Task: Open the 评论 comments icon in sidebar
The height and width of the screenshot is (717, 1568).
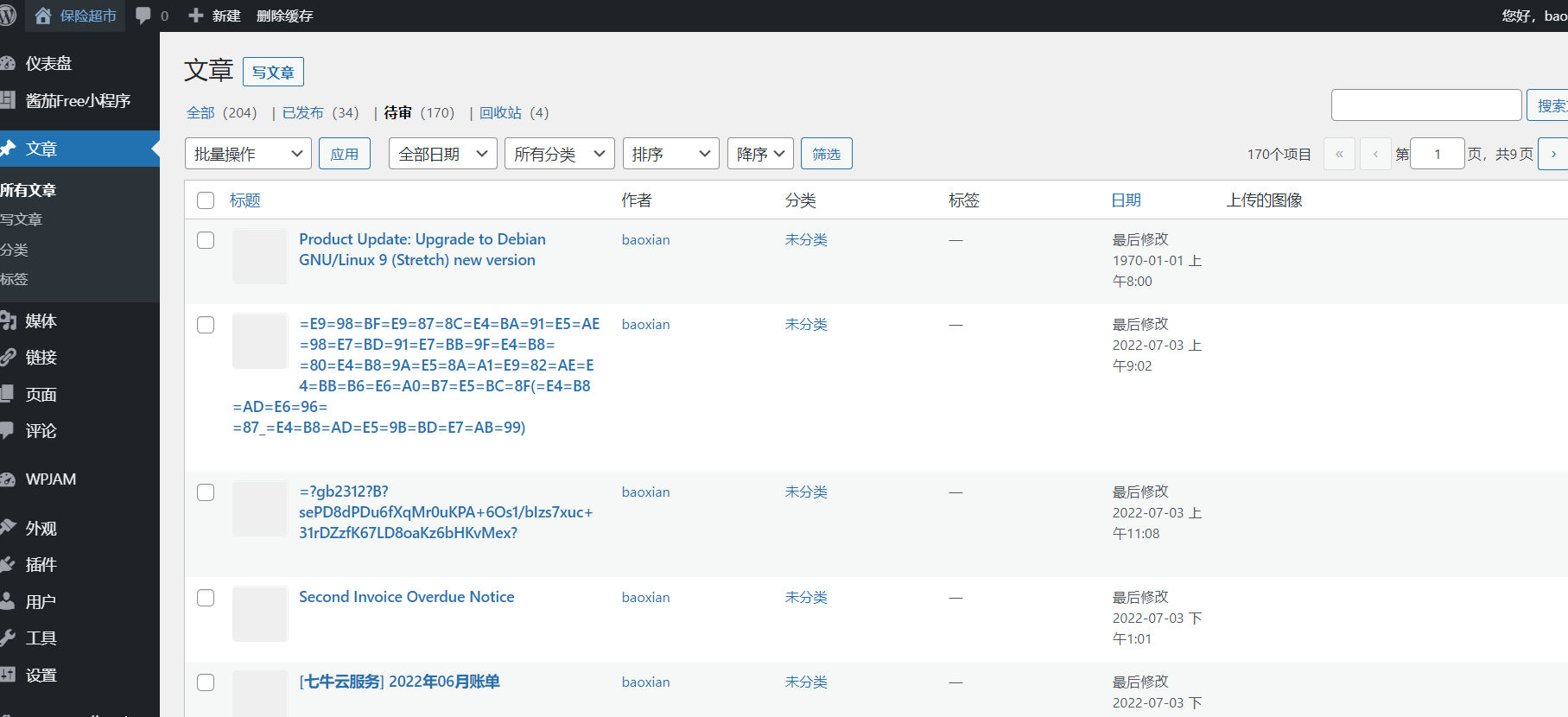Action: (x=8, y=430)
